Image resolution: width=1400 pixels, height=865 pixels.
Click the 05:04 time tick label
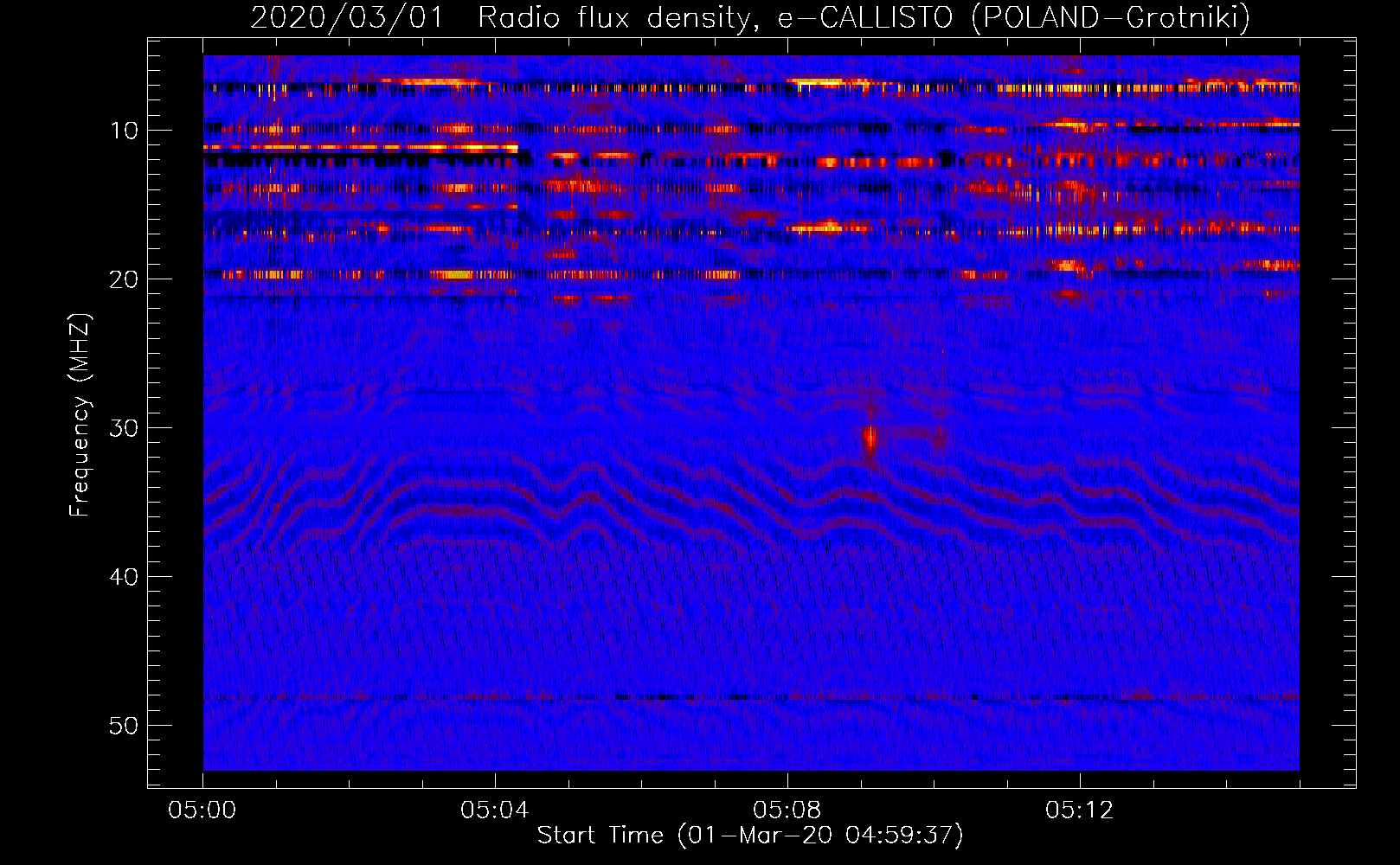pyautogui.click(x=495, y=811)
